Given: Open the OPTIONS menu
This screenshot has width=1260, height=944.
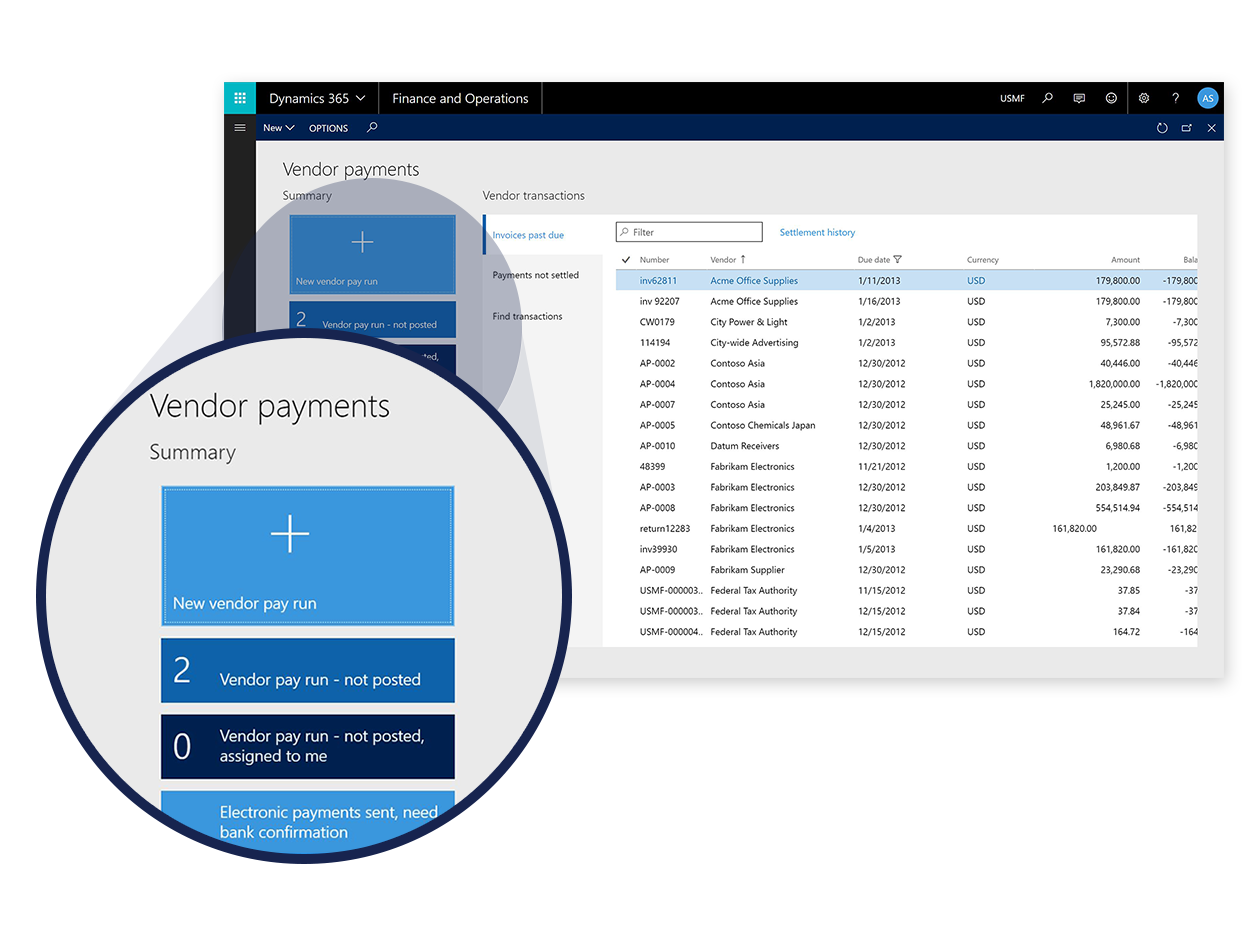Looking at the screenshot, I should point(328,128).
